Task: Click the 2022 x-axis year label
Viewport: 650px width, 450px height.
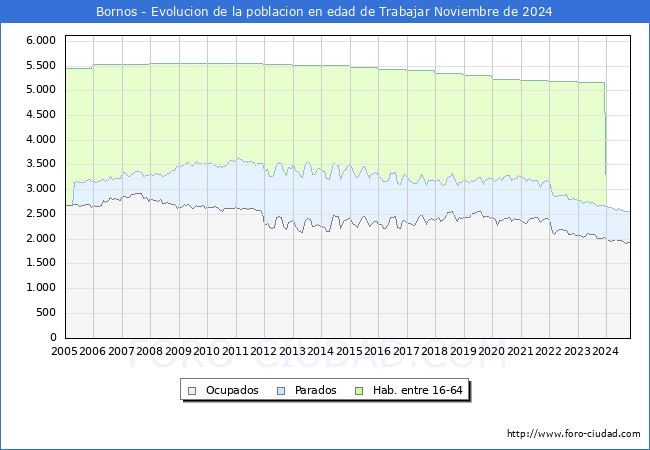Action: [548, 351]
